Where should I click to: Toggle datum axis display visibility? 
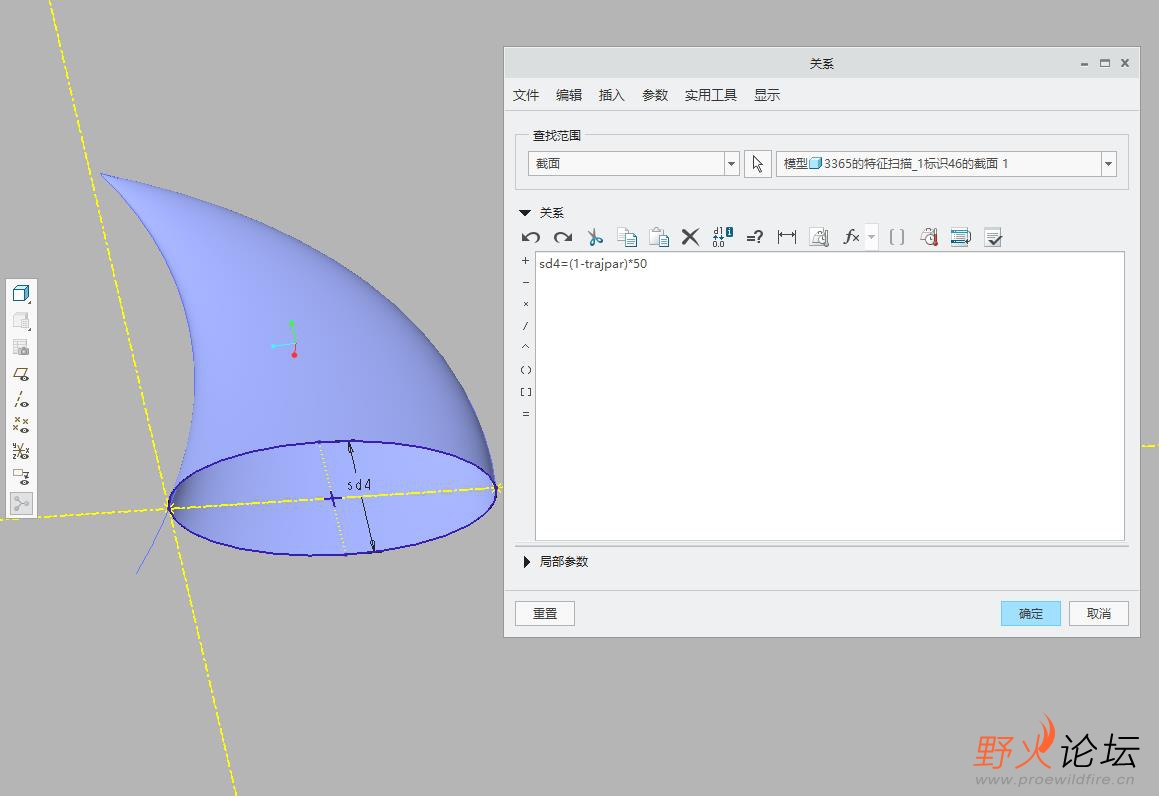pyautogui.click(x=21, y=400)
